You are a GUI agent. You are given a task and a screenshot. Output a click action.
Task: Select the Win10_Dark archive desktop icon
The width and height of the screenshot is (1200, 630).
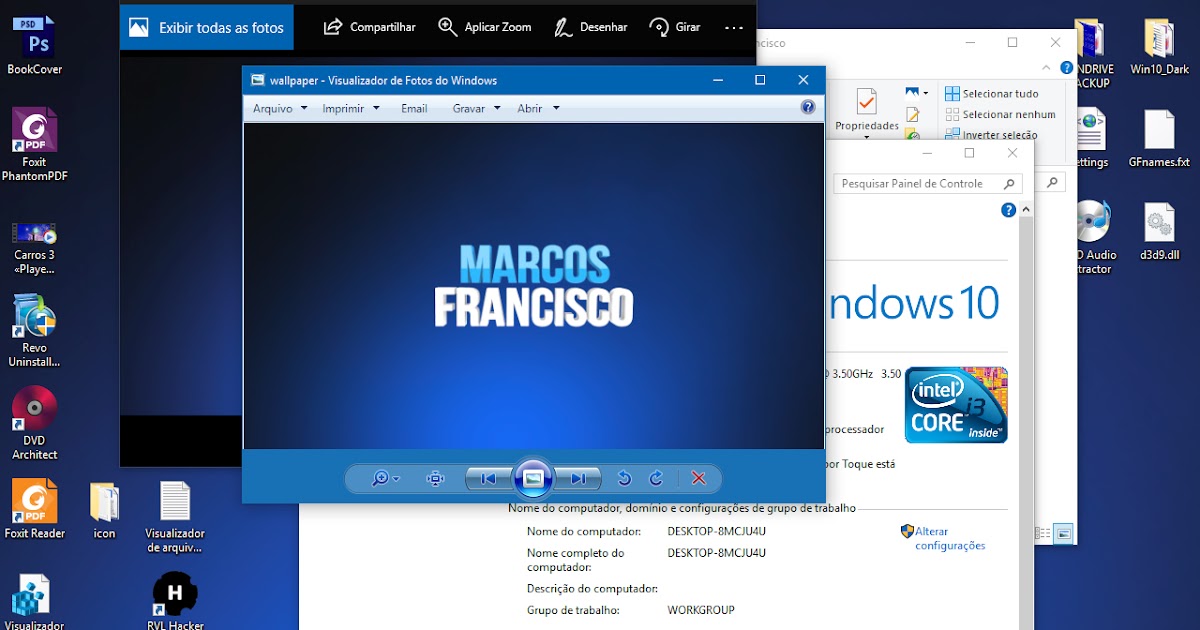coord(1160,46)
